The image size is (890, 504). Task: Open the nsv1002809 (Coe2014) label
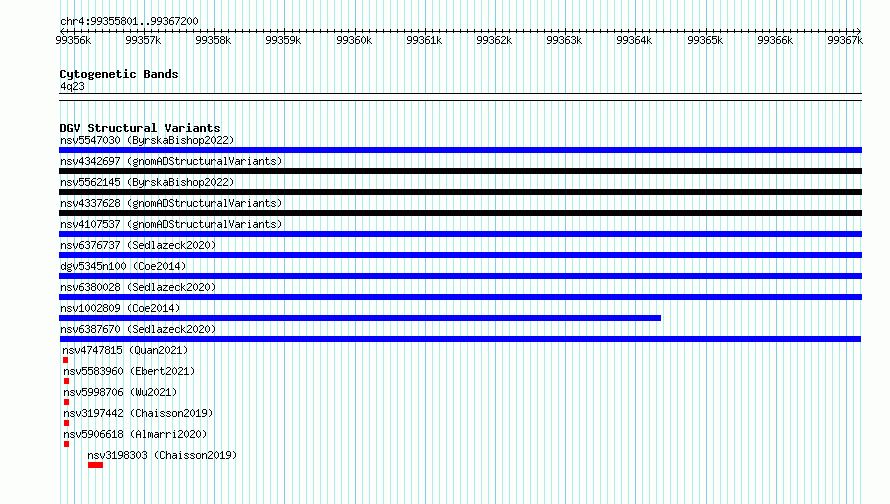[x=120, y=308]
